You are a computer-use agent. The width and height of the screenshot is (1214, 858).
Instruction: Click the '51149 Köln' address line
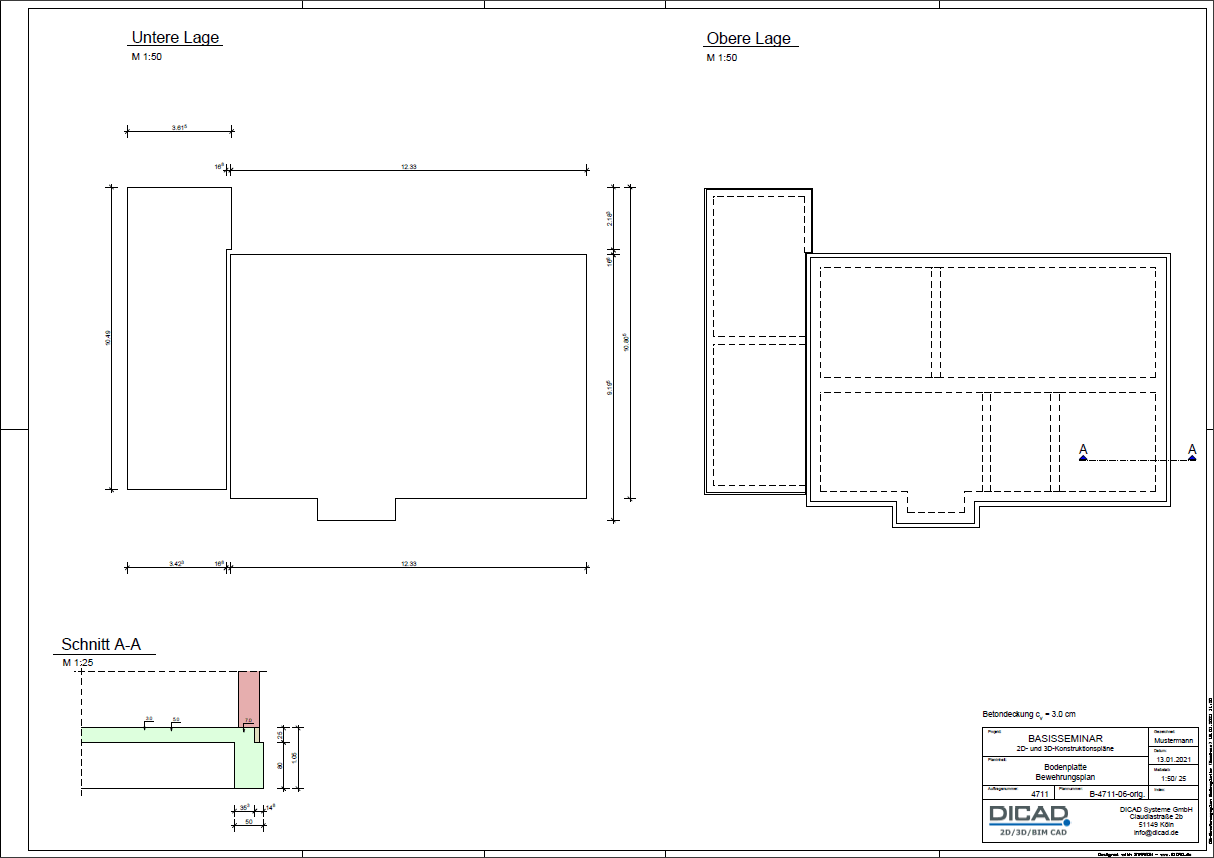(1156, 825)
